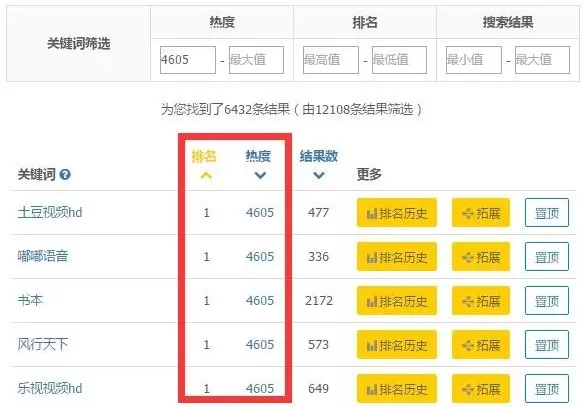
Task: Pin 土豆视频hd with 置顶 button
Action: coord(547,213)
